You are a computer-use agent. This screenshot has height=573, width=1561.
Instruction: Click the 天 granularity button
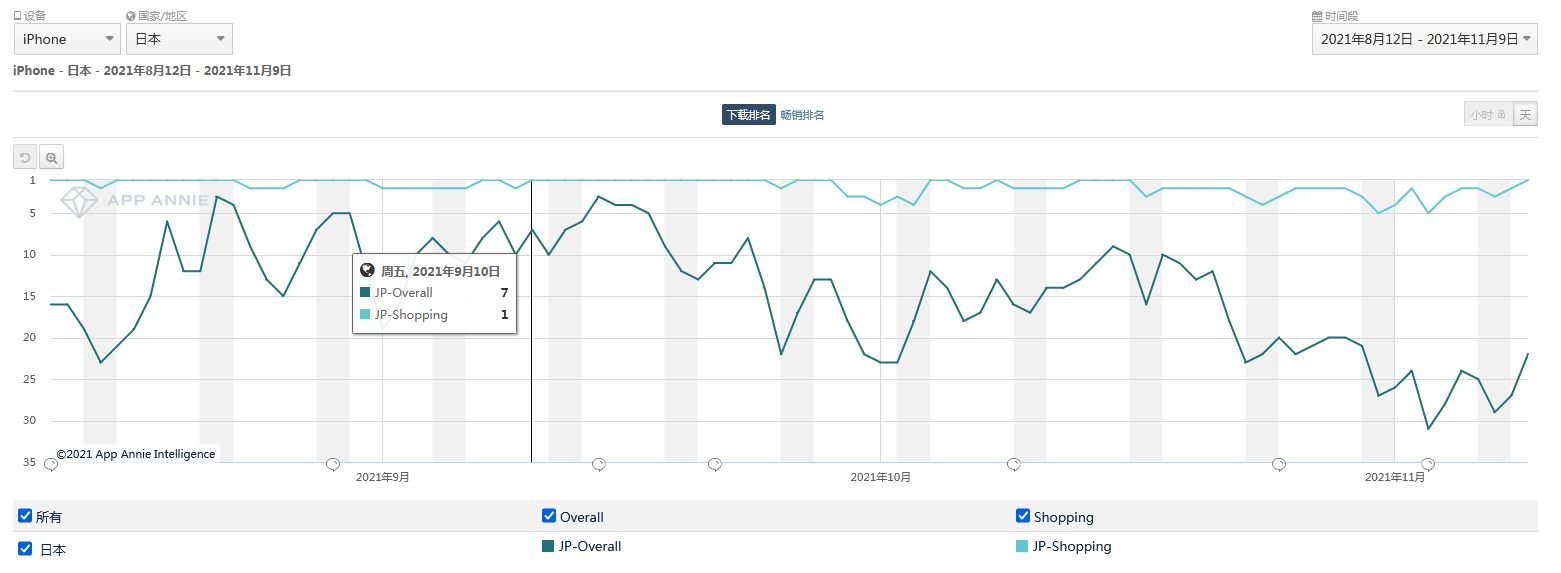[x=1525, y=115]
